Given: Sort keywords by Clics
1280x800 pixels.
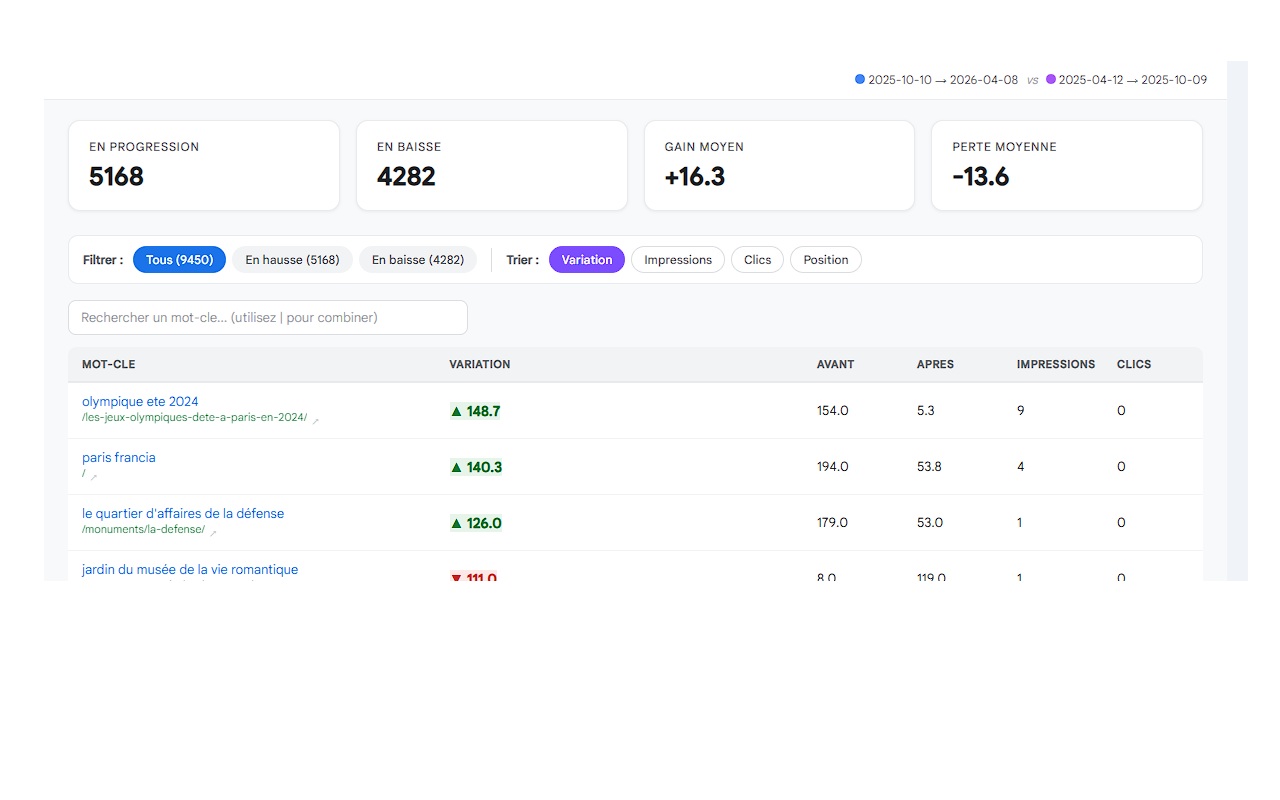Looking at the screenshot, I should [757, 260].
